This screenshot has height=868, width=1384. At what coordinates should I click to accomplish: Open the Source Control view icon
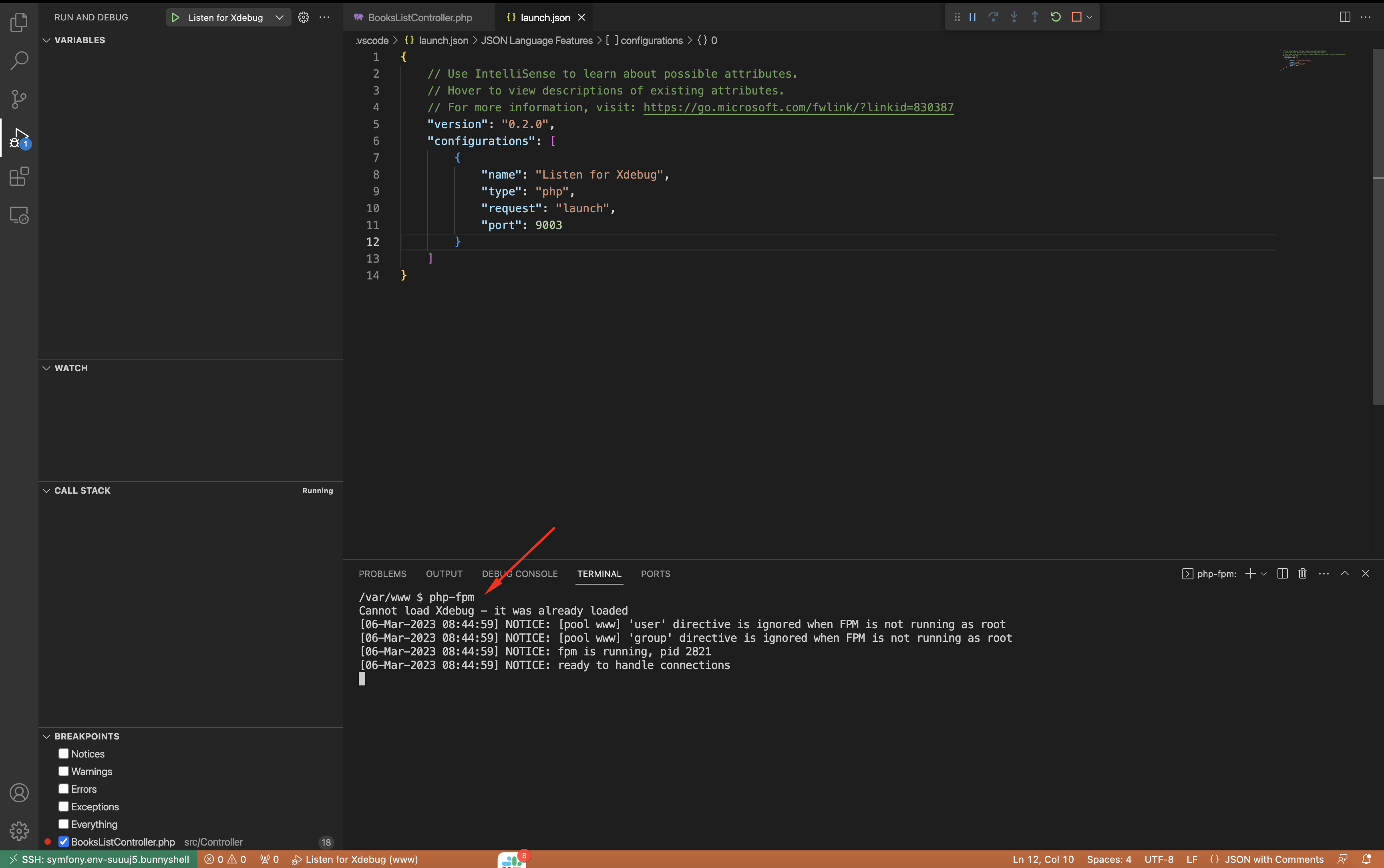pos(19,99)
